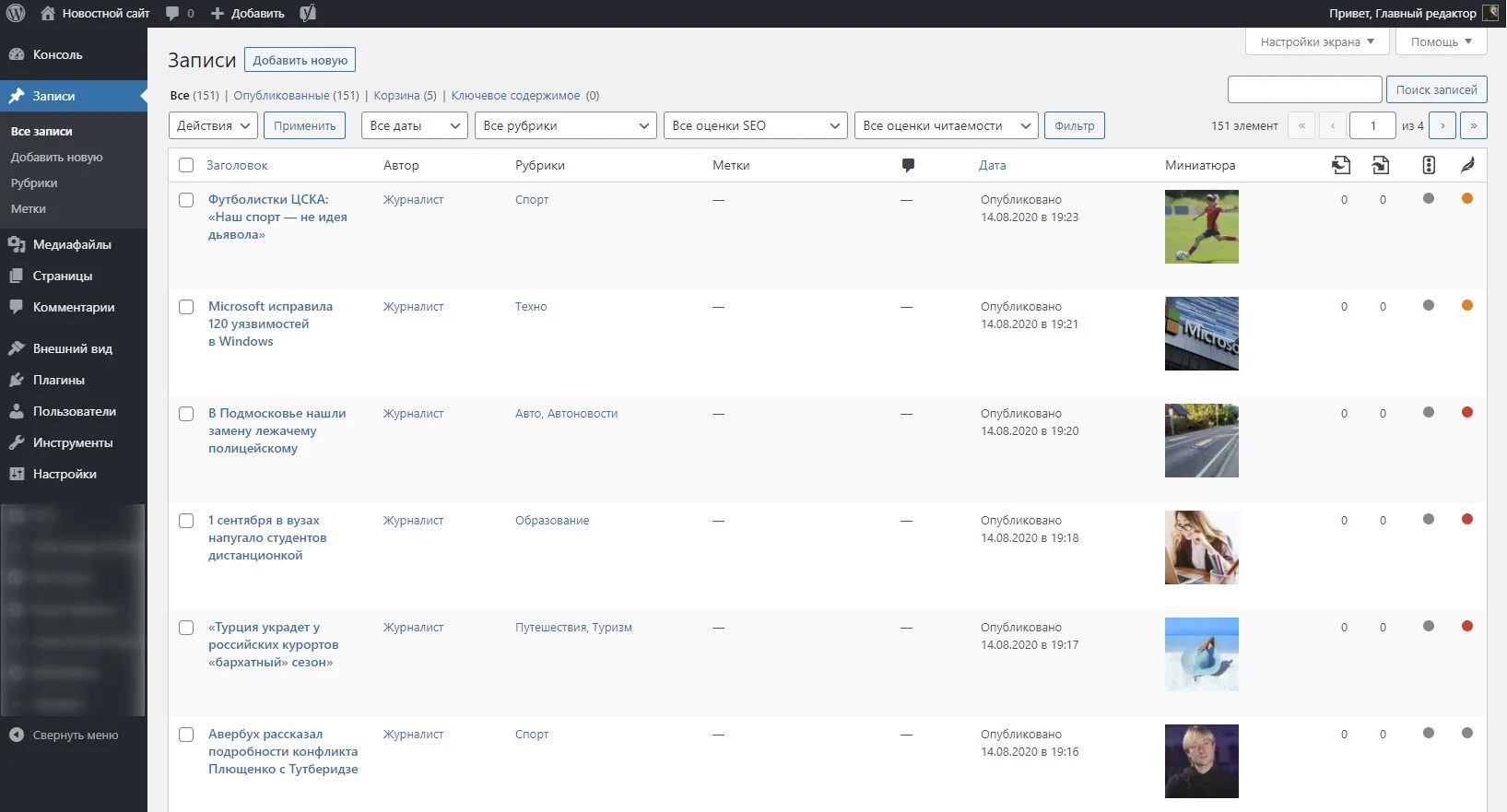Screen dimensions: 1507x812
Task: Open the Все оценки SEO dropdown
Action: (755, 125)
